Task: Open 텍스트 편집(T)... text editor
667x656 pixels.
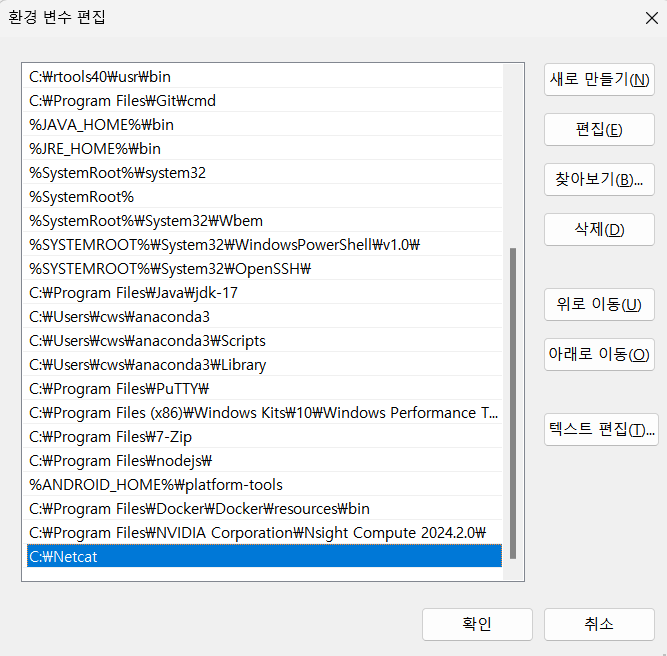Action: 601,430
